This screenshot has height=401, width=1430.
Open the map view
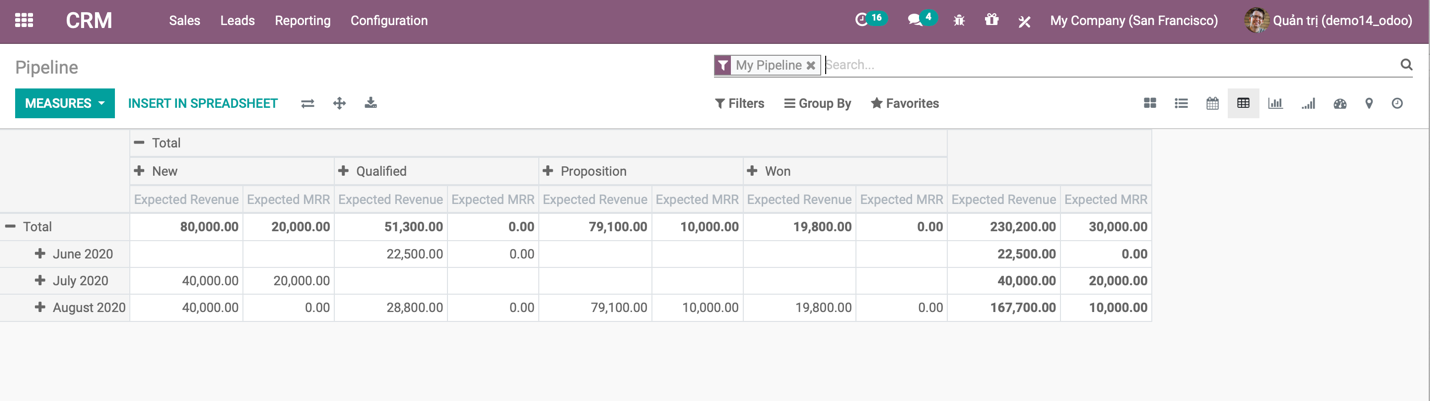point(1369,104)
